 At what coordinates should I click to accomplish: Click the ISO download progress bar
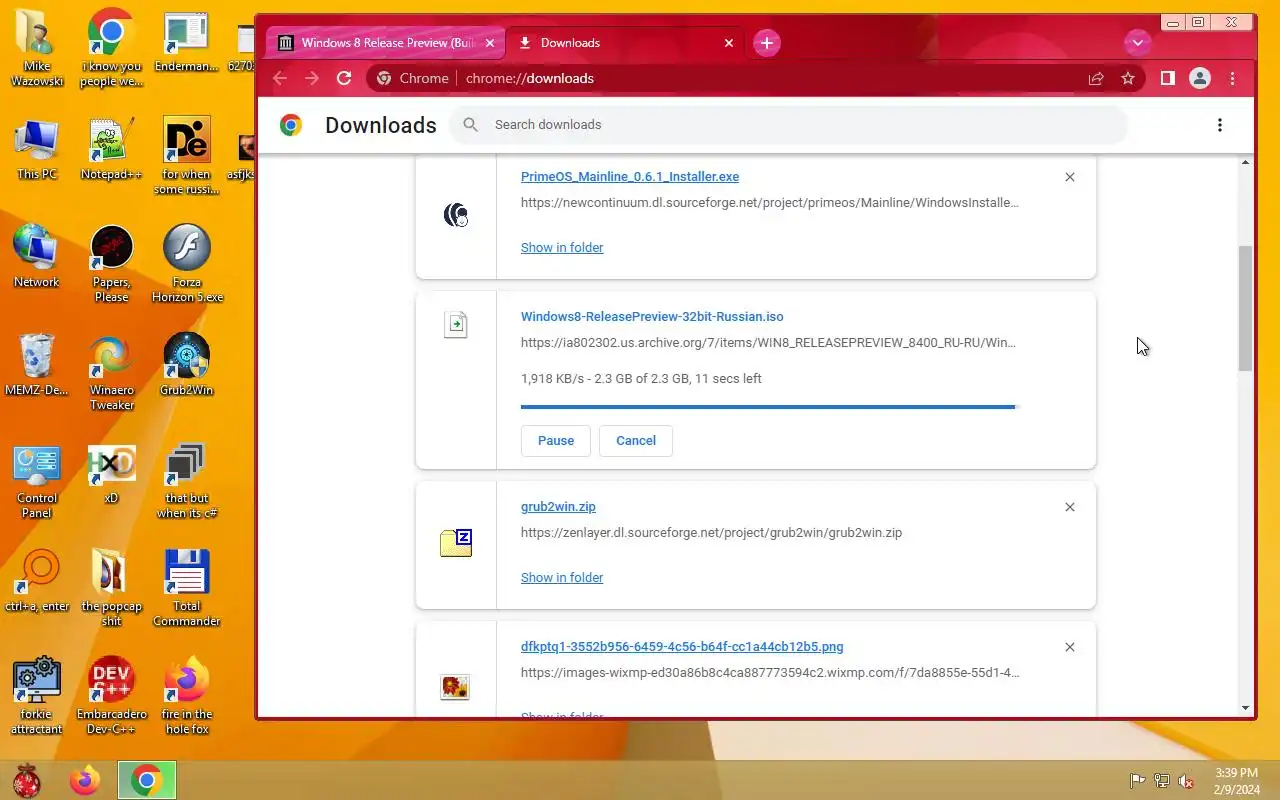[x=768, y=407]
